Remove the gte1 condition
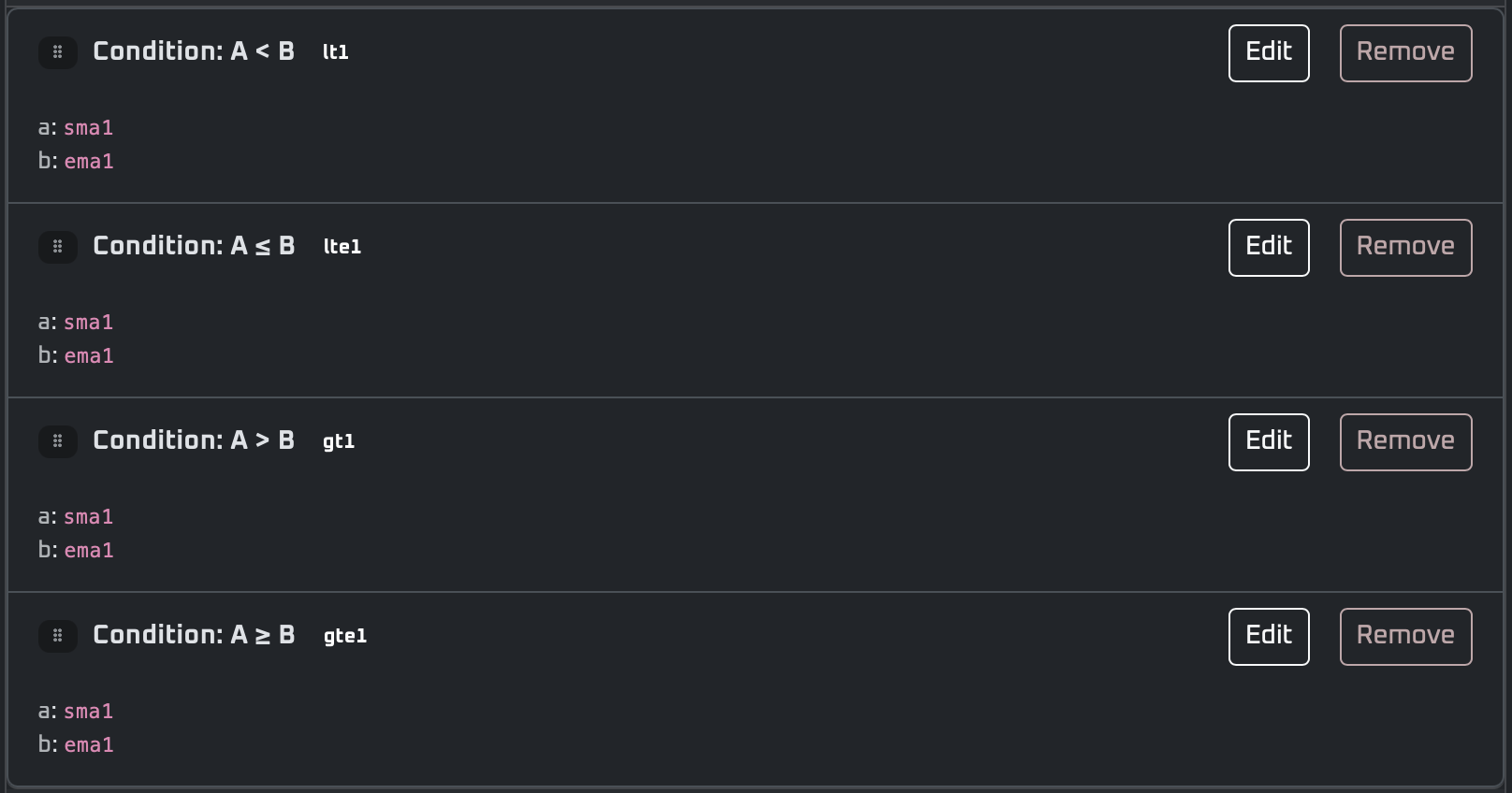 tap(1405, 637)
